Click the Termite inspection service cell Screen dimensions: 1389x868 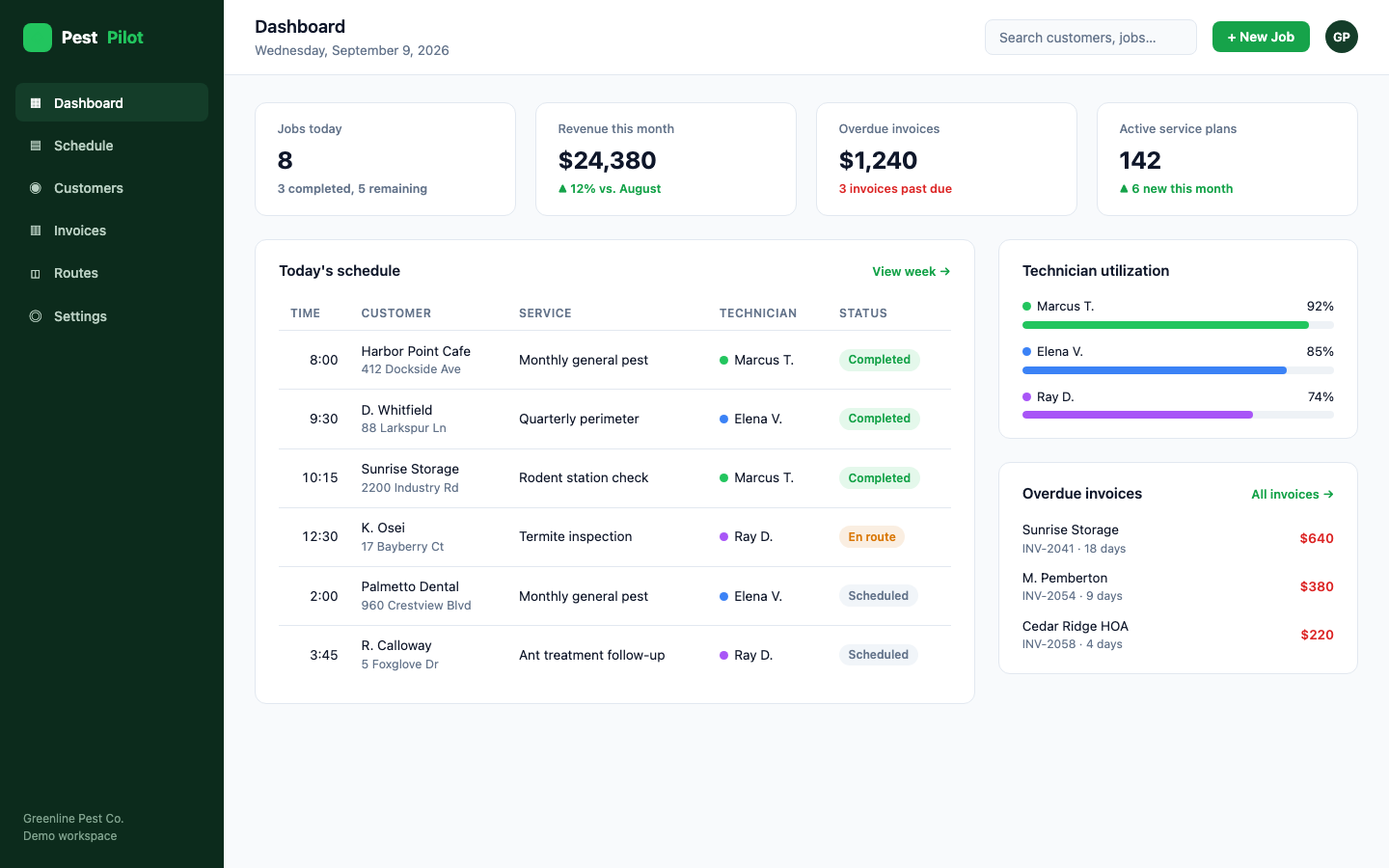pos(576,536)
